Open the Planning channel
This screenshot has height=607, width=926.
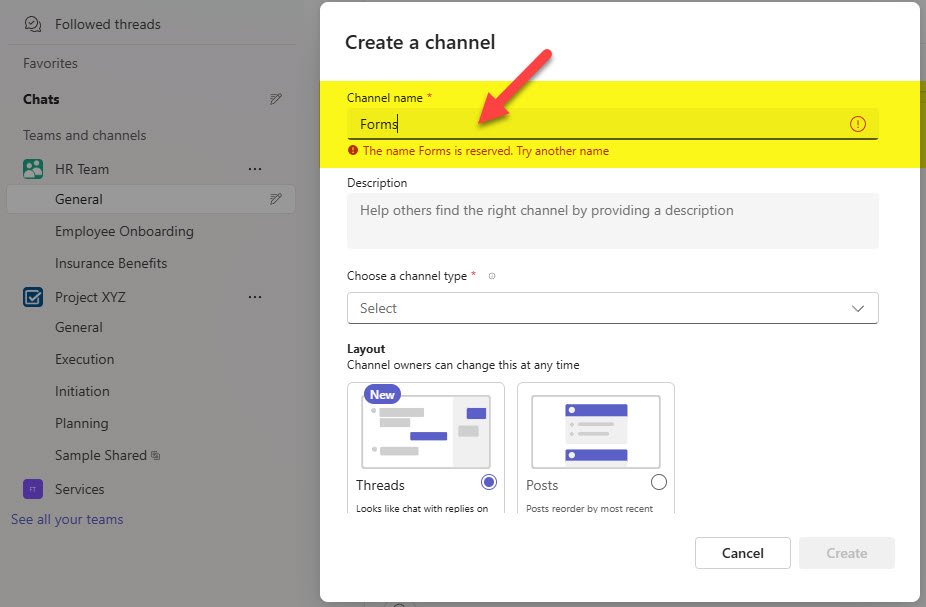81,423
